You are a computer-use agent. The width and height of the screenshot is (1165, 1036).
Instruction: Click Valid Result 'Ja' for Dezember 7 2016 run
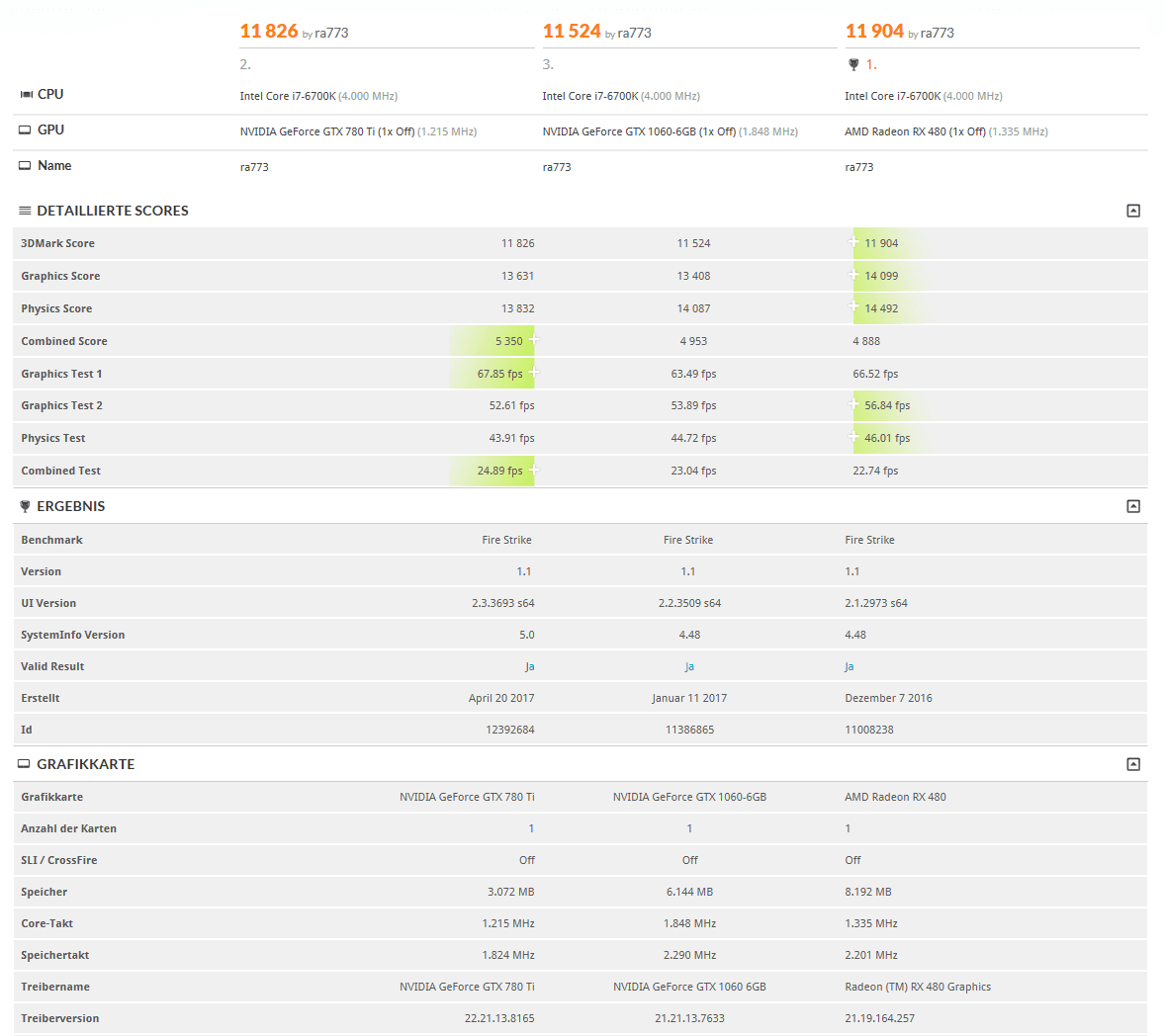850,667
